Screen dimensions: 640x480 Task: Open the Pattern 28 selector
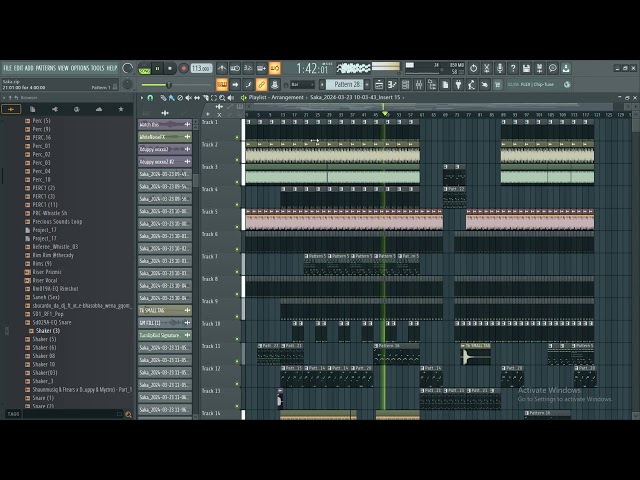point(344,84)
